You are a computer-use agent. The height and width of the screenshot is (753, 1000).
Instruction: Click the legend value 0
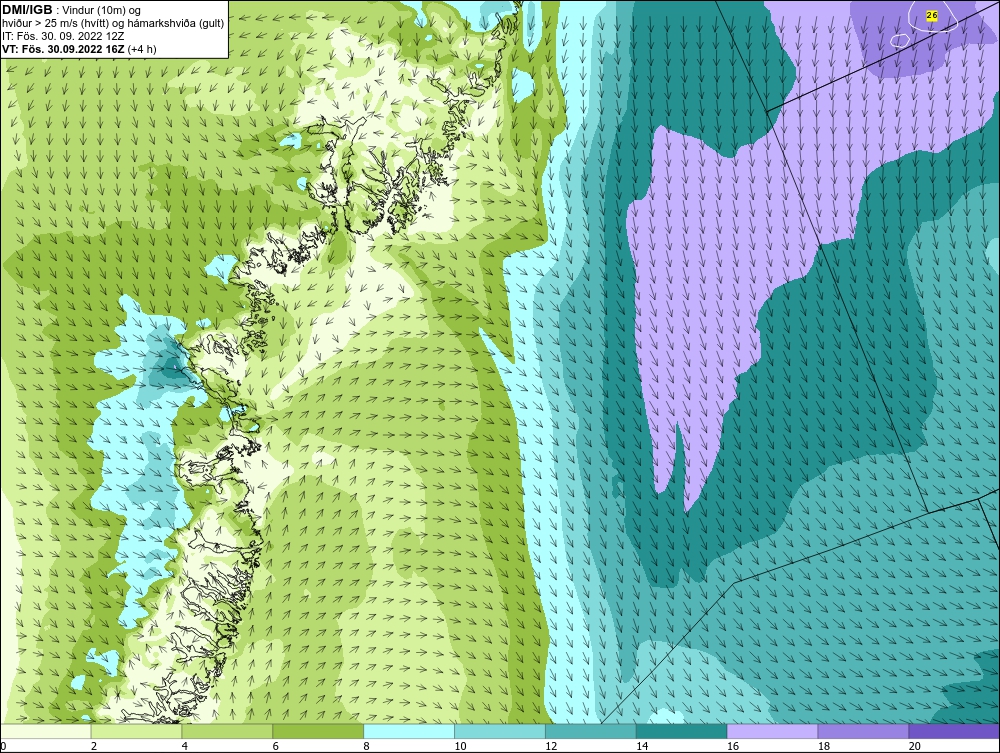[4, 746]
